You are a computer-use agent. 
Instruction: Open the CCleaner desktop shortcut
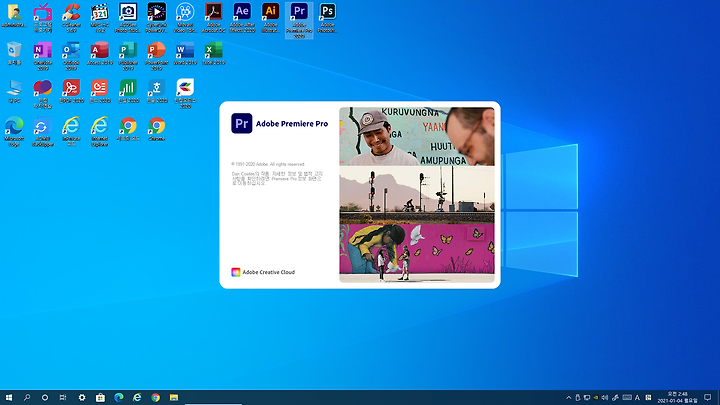click(71, 18)
